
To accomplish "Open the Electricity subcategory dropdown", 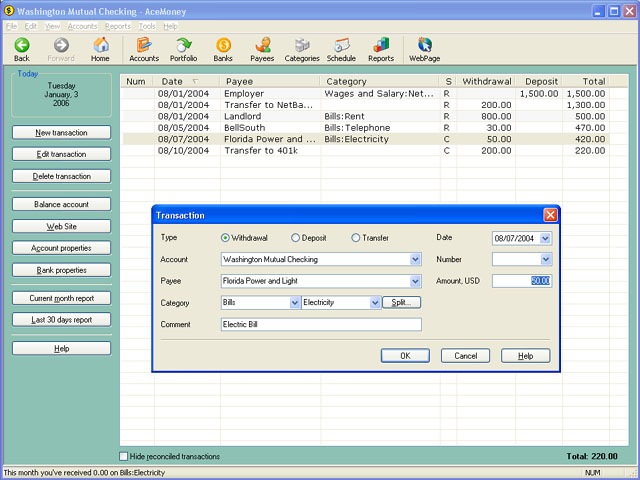I will coord(375,303).
